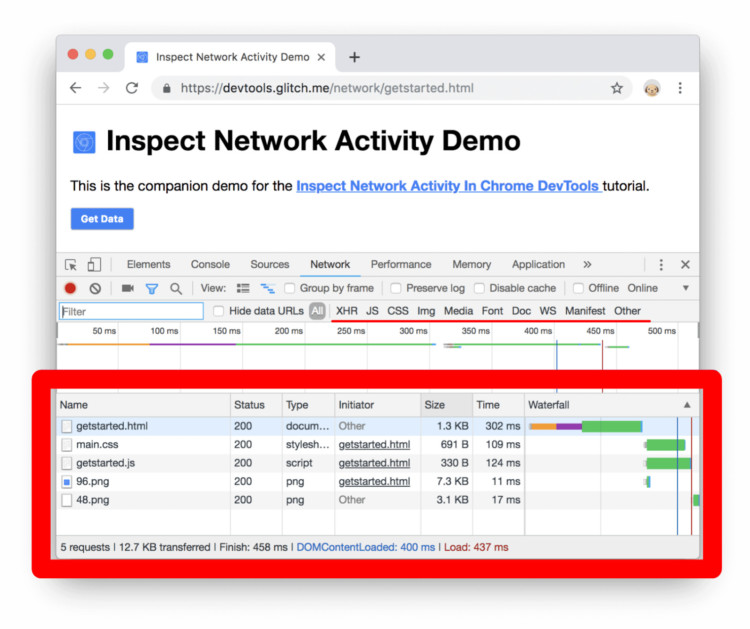Check Disable cache option
This screenshot has height=629, width=750.
pyautogui.click(x=479, y=288)
